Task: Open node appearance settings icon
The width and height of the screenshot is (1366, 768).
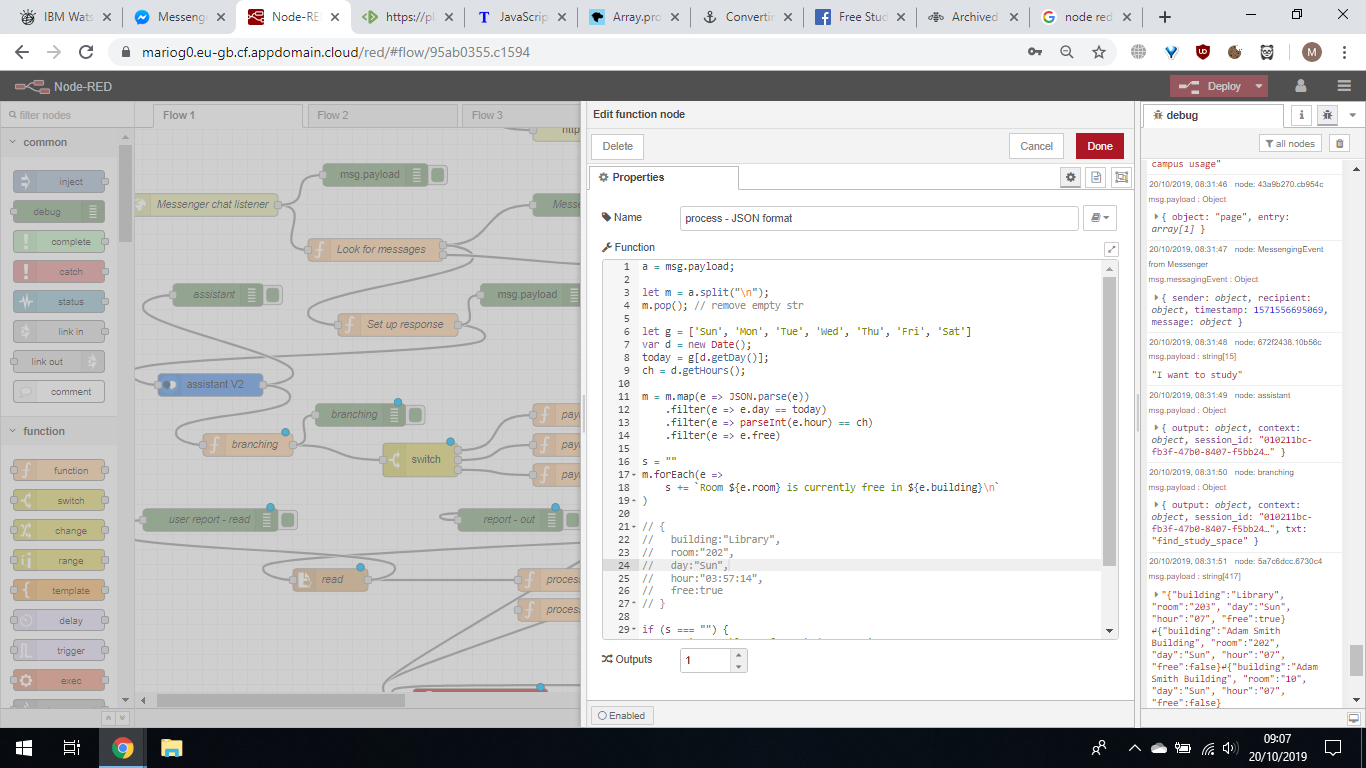Action: [1121, 177]
